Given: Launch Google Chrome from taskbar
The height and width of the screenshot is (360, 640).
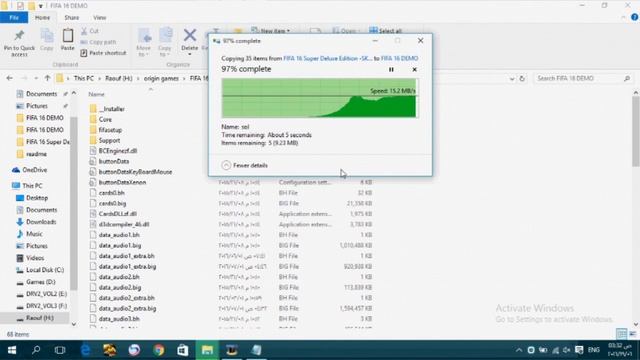Looking at the screenshot, I should point(159,350).
